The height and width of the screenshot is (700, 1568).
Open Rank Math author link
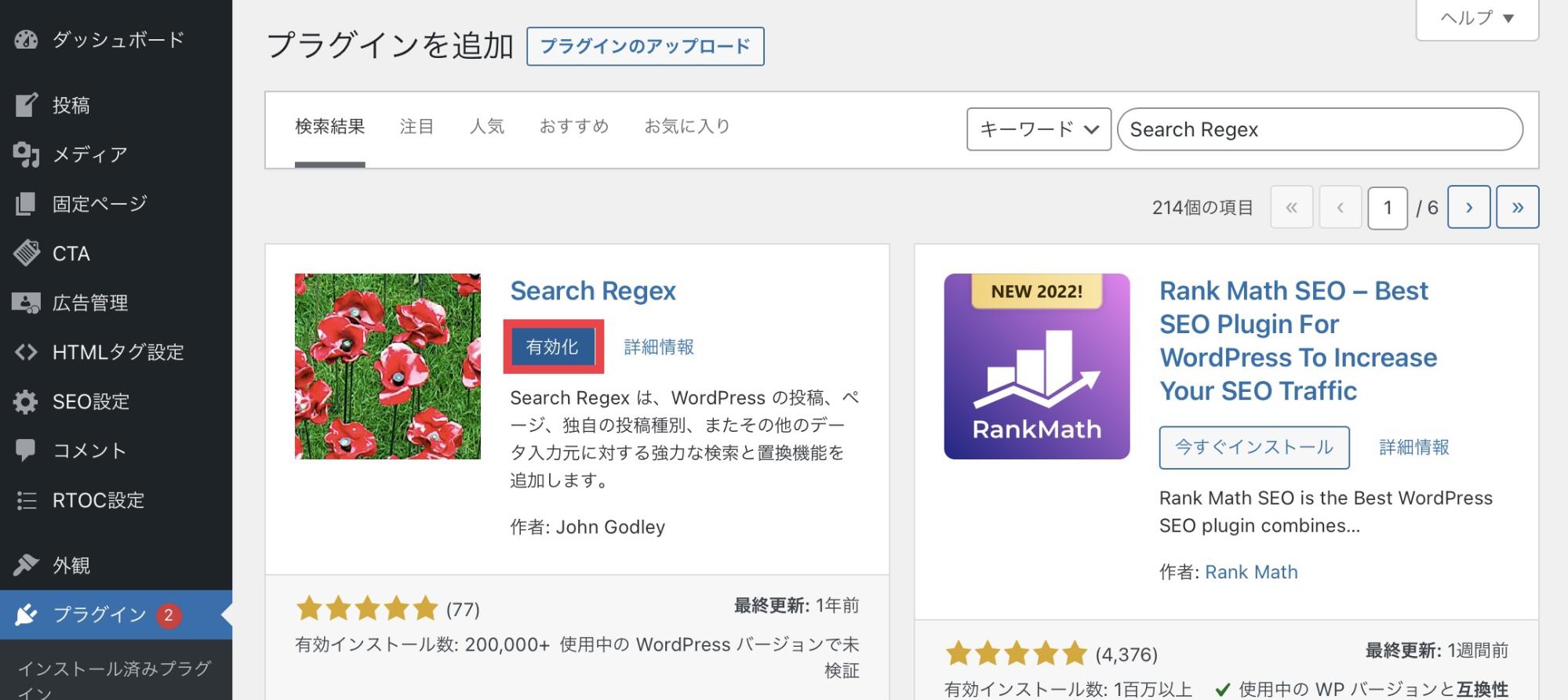[1251, 572]
